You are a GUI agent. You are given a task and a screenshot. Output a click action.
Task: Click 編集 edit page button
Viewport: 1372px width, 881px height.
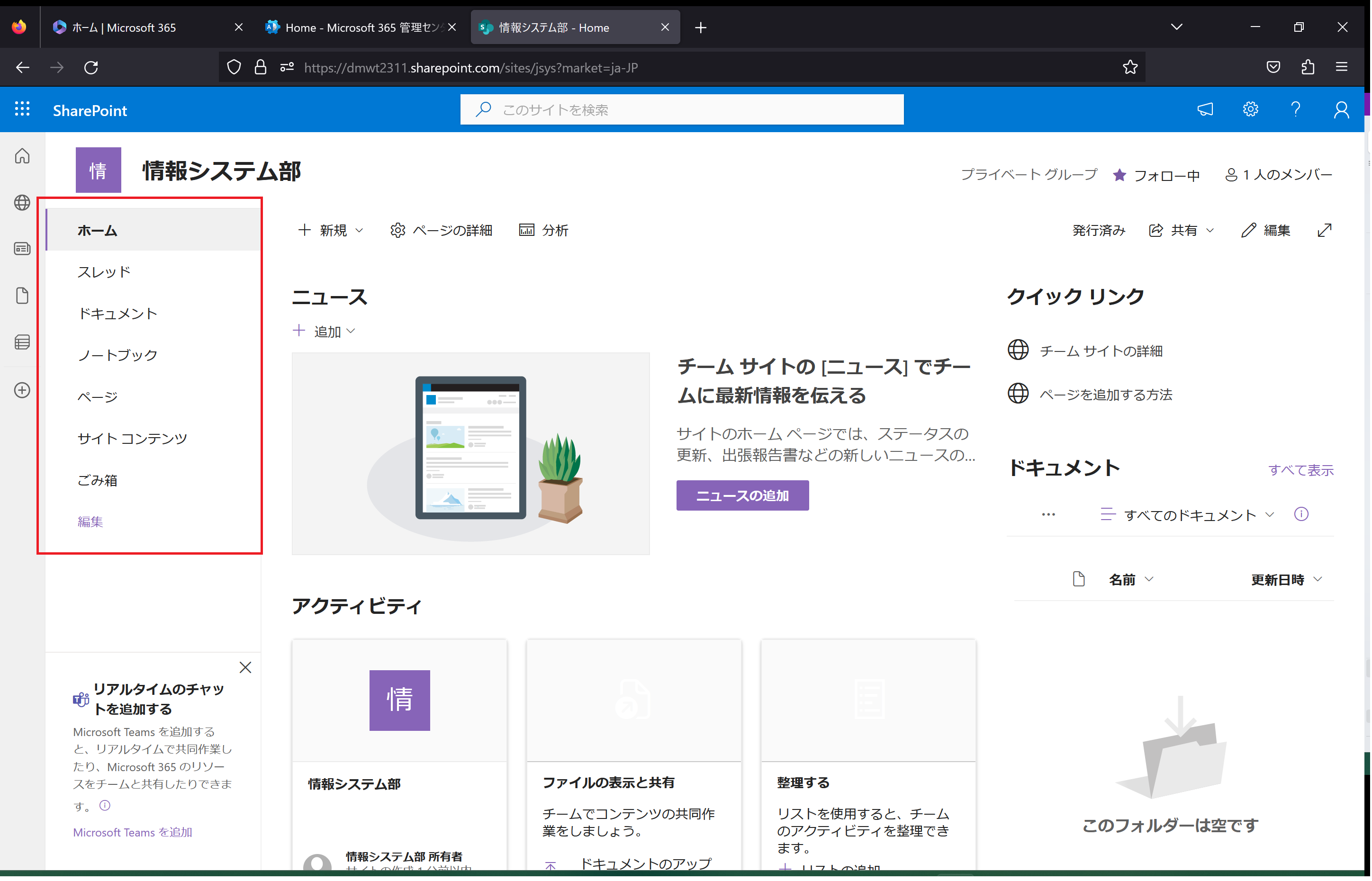(x=1265, y=230)
